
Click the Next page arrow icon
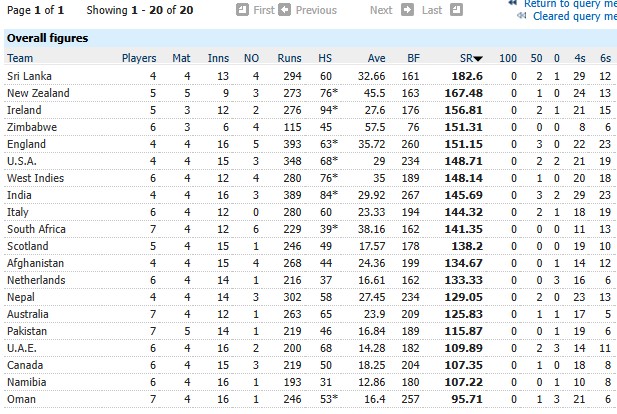[x=405, y=10]
